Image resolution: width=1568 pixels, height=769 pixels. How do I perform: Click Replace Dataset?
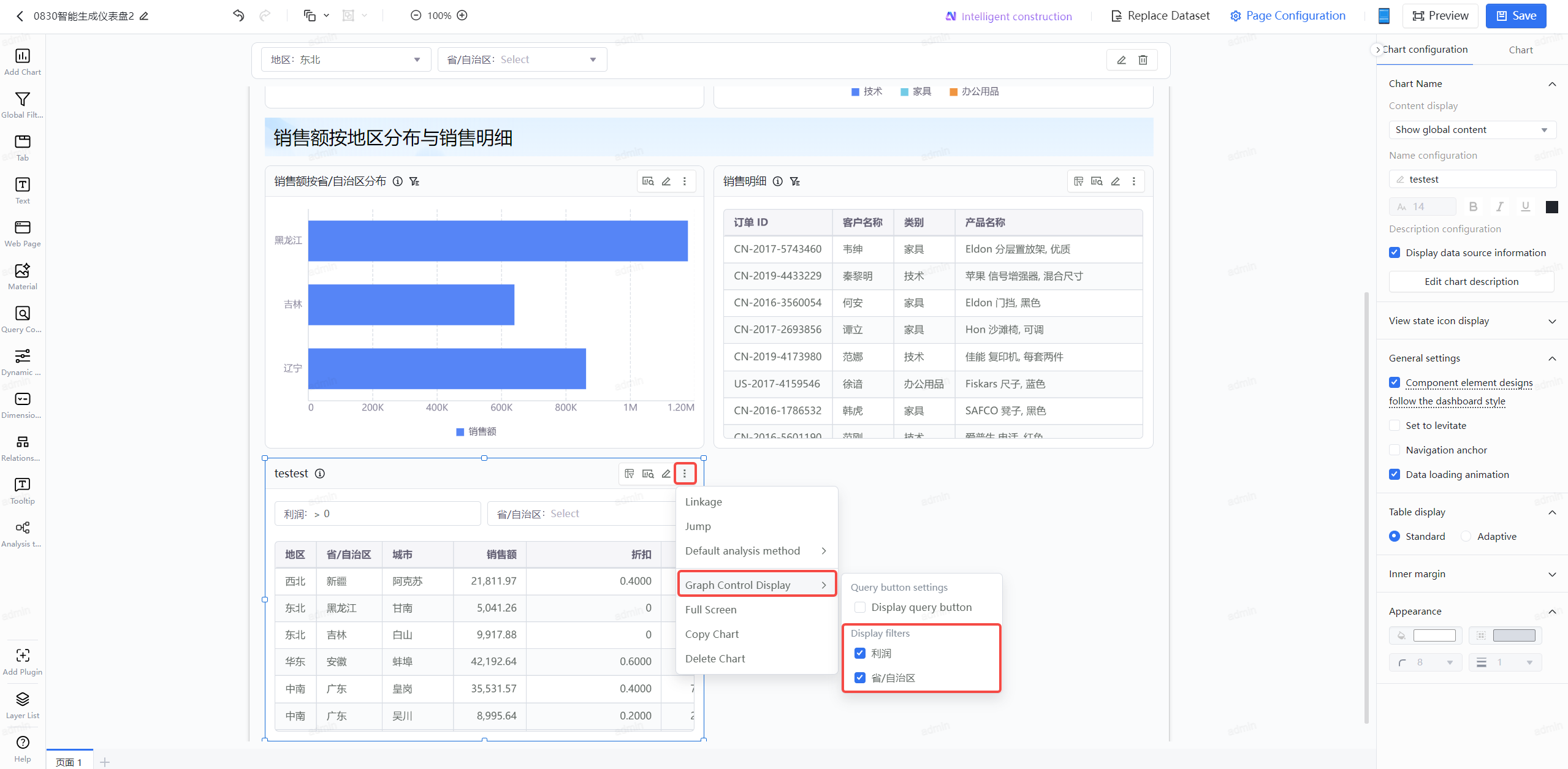(1160, 16)
